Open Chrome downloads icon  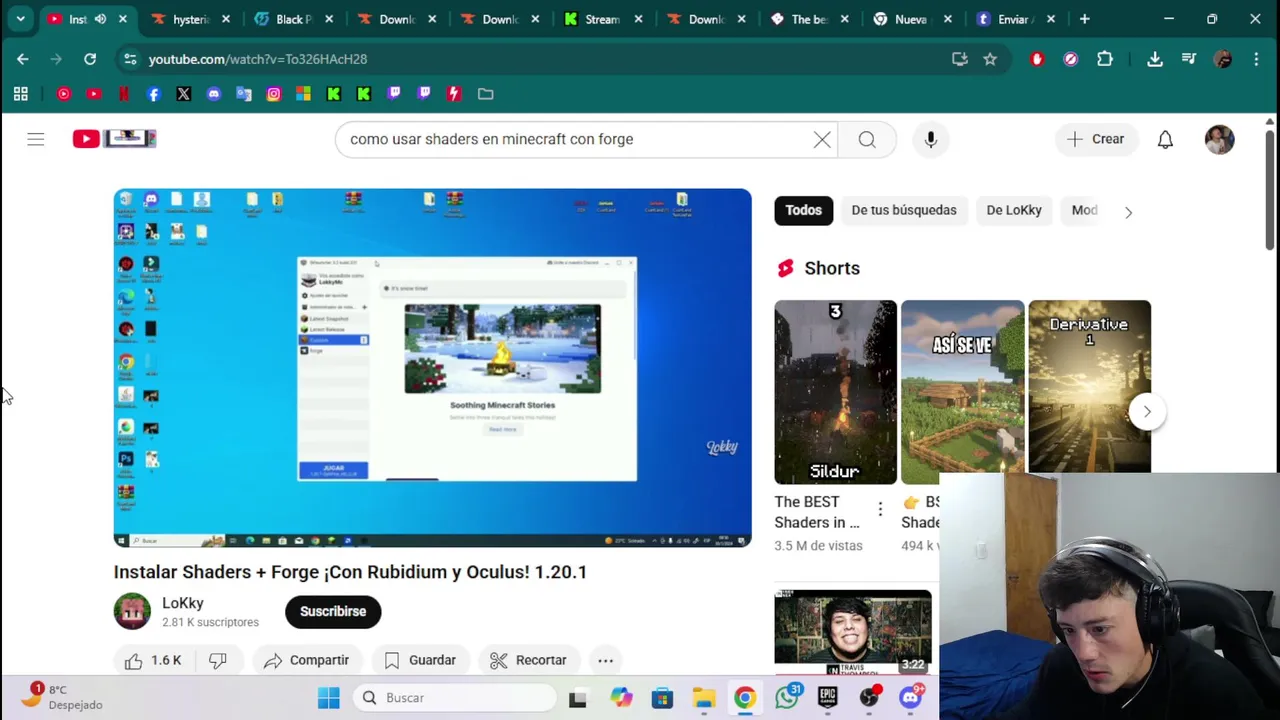click(1155, 59)
